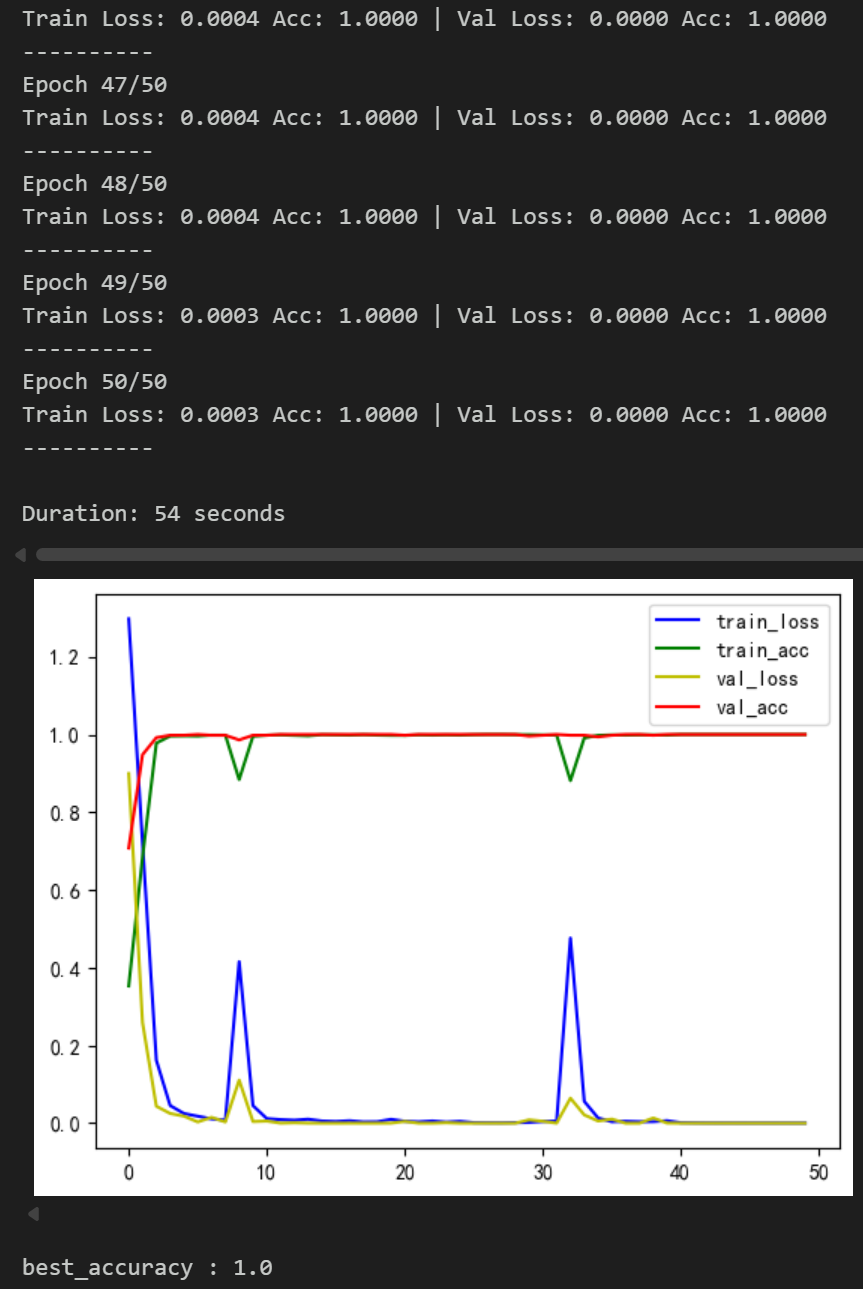Click the "Duration: 54 seconds" text
This screenshot has width=863, height=1289.
coord(153,514)
